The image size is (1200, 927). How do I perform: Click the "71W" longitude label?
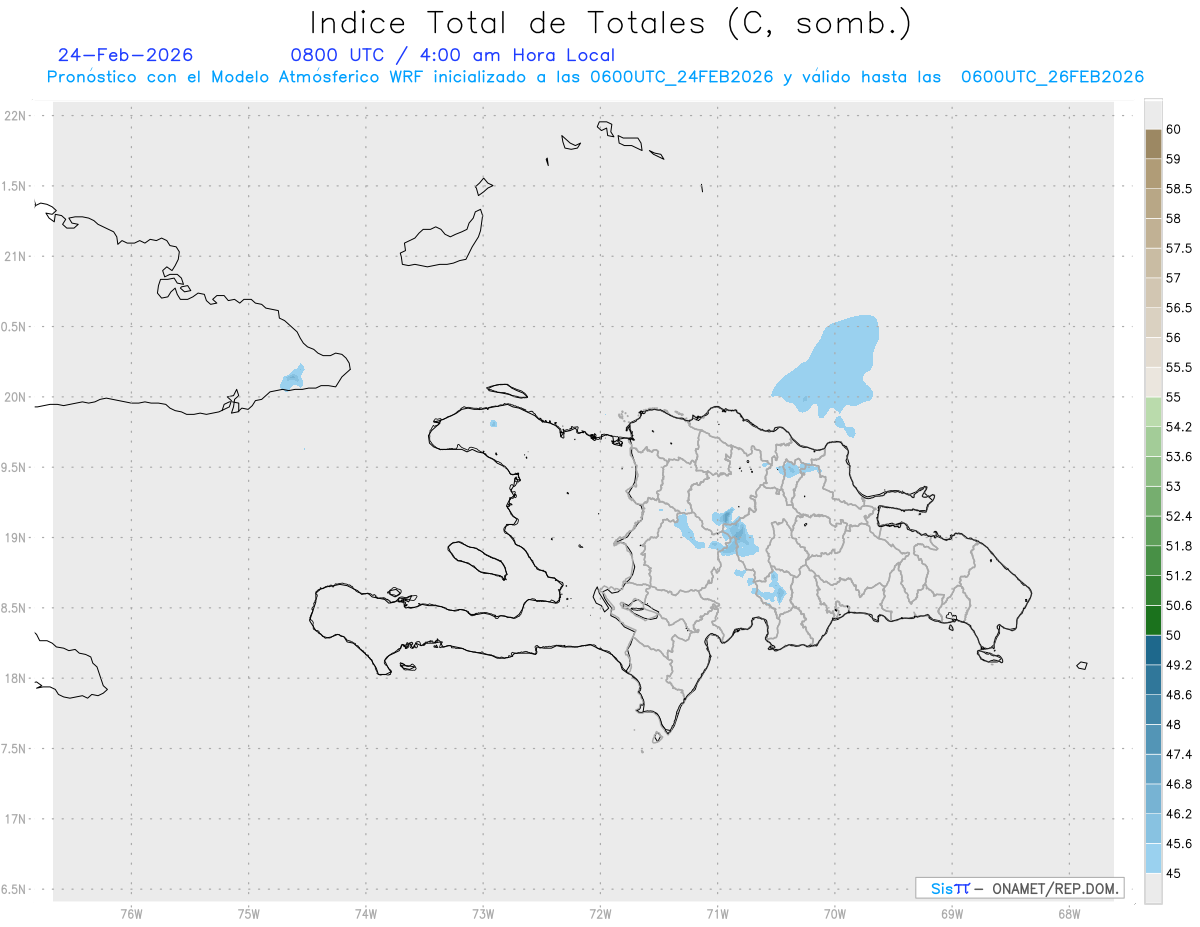(x=717, y=913)
